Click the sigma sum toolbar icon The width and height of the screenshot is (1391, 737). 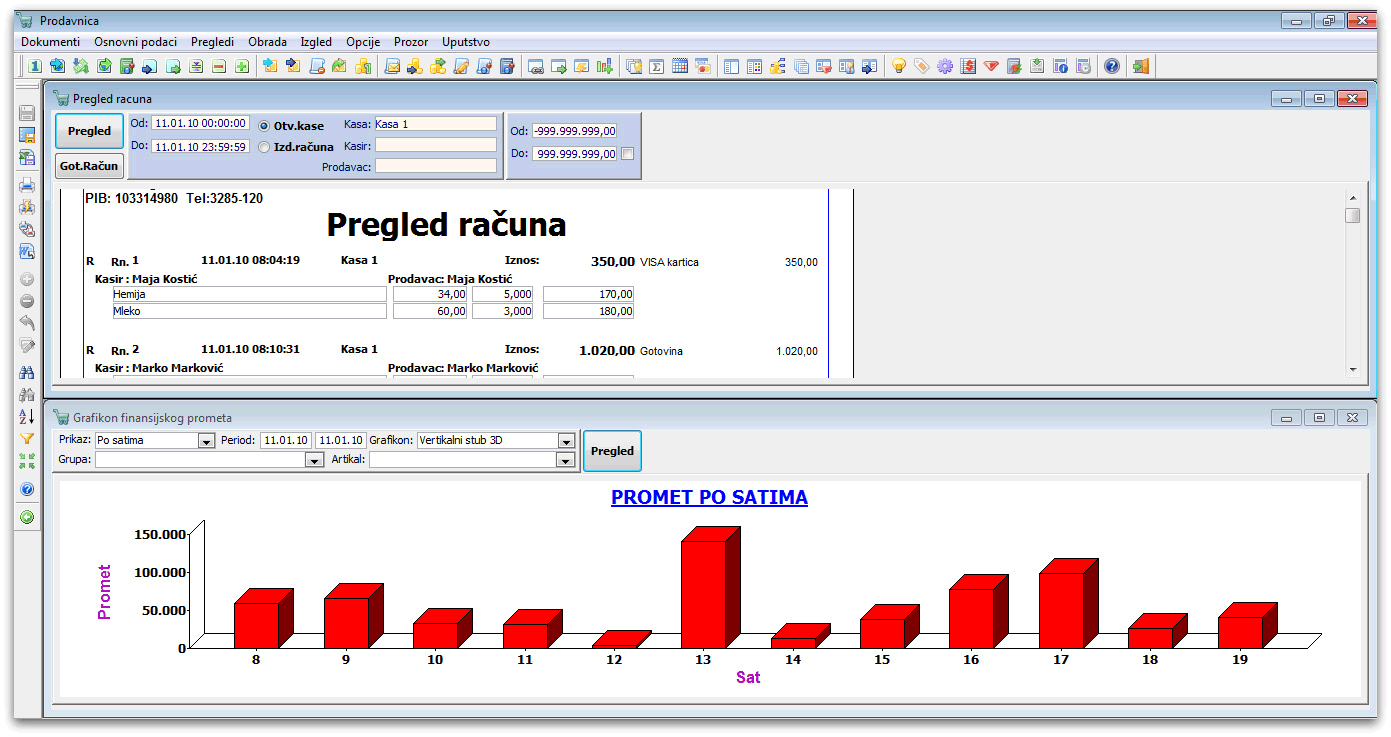[657, 66]
